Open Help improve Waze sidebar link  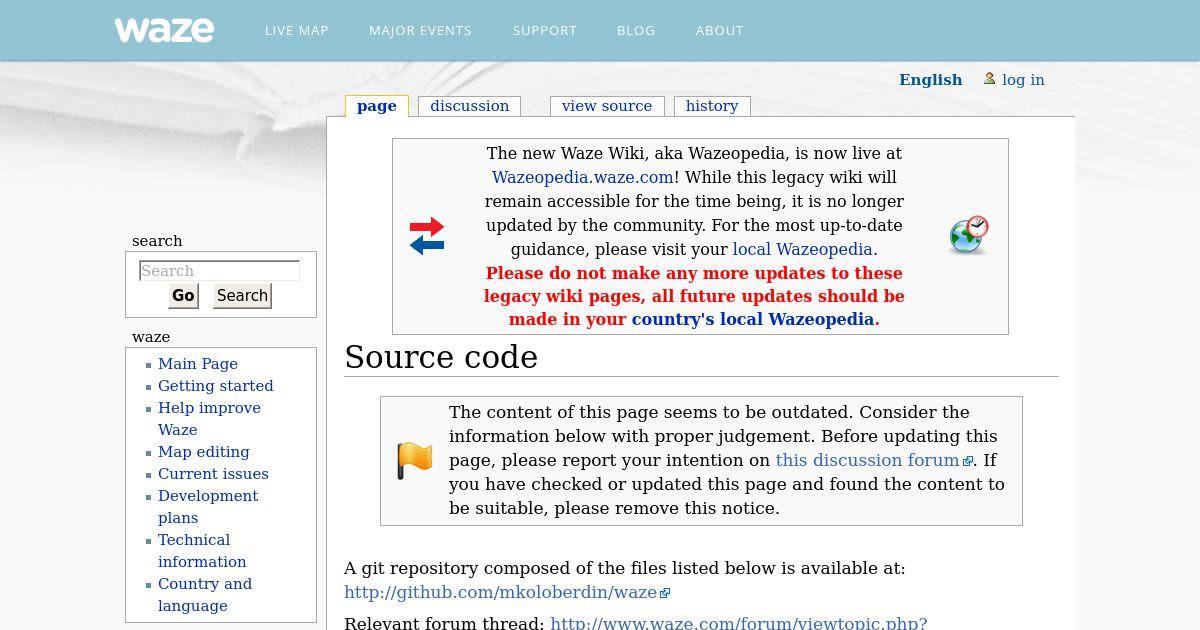point(209,419)
